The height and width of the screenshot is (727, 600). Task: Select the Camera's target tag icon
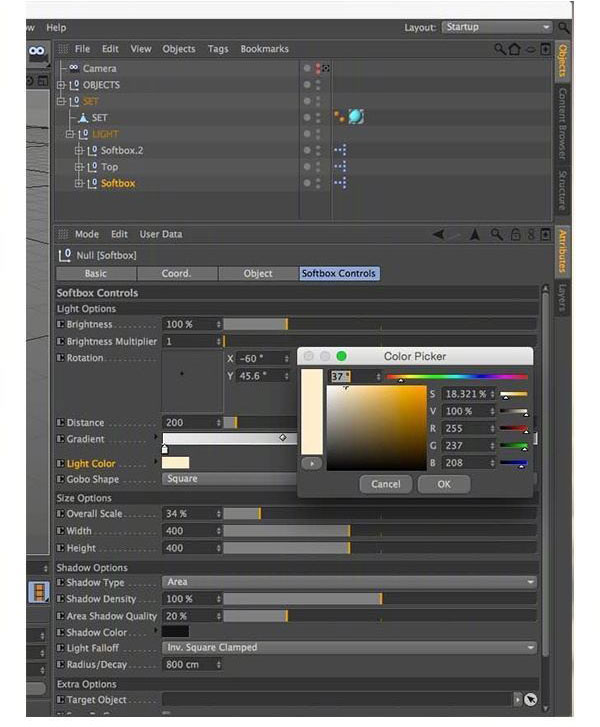click(x=326, y=68)
